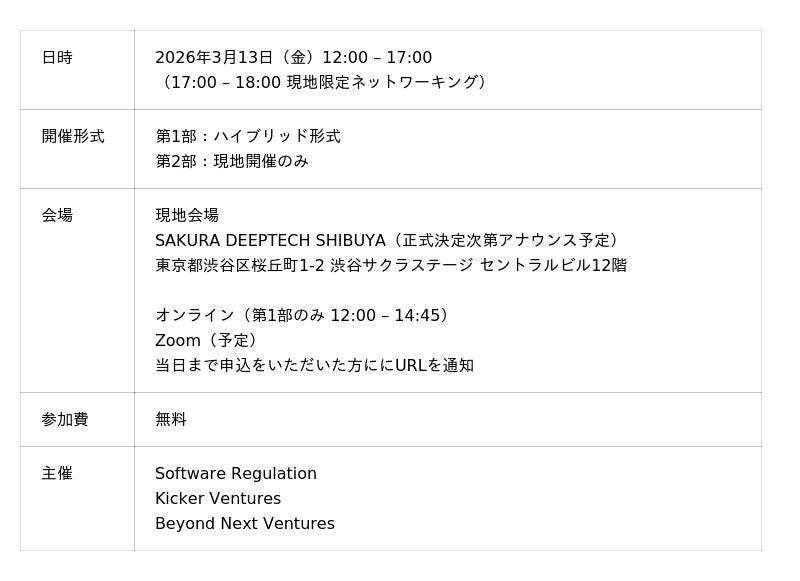Click the 無料 fee value

[171, 419]
